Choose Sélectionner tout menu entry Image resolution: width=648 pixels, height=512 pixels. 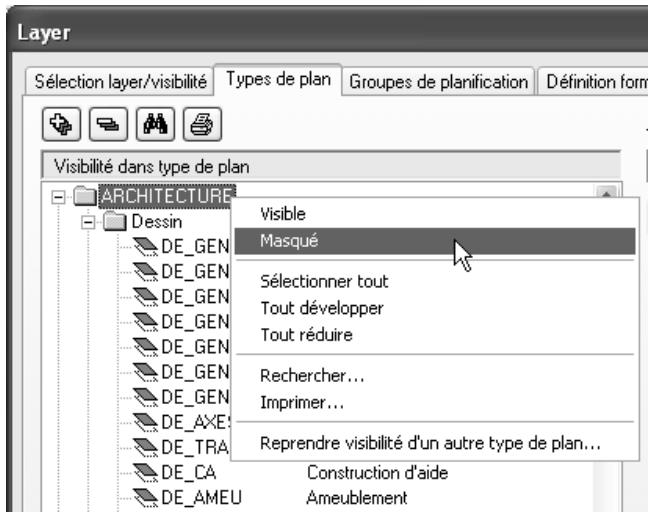pyautogui.click(x=435, y=282)
